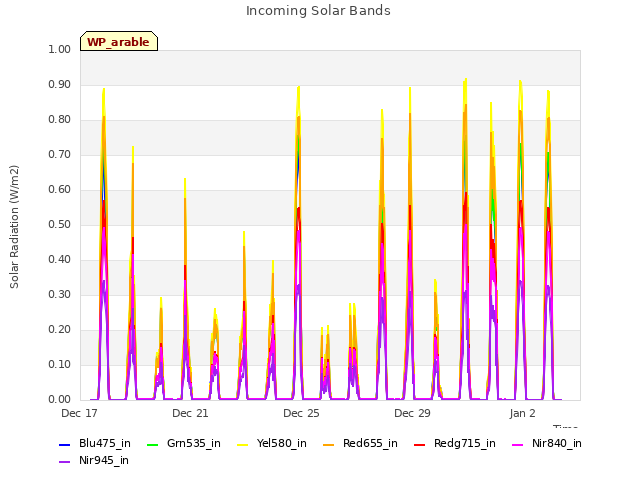Click the Jan 2 x-axis tick label
Image resolution: width=640 pixels, height=480 pixels.
point(522,413)
